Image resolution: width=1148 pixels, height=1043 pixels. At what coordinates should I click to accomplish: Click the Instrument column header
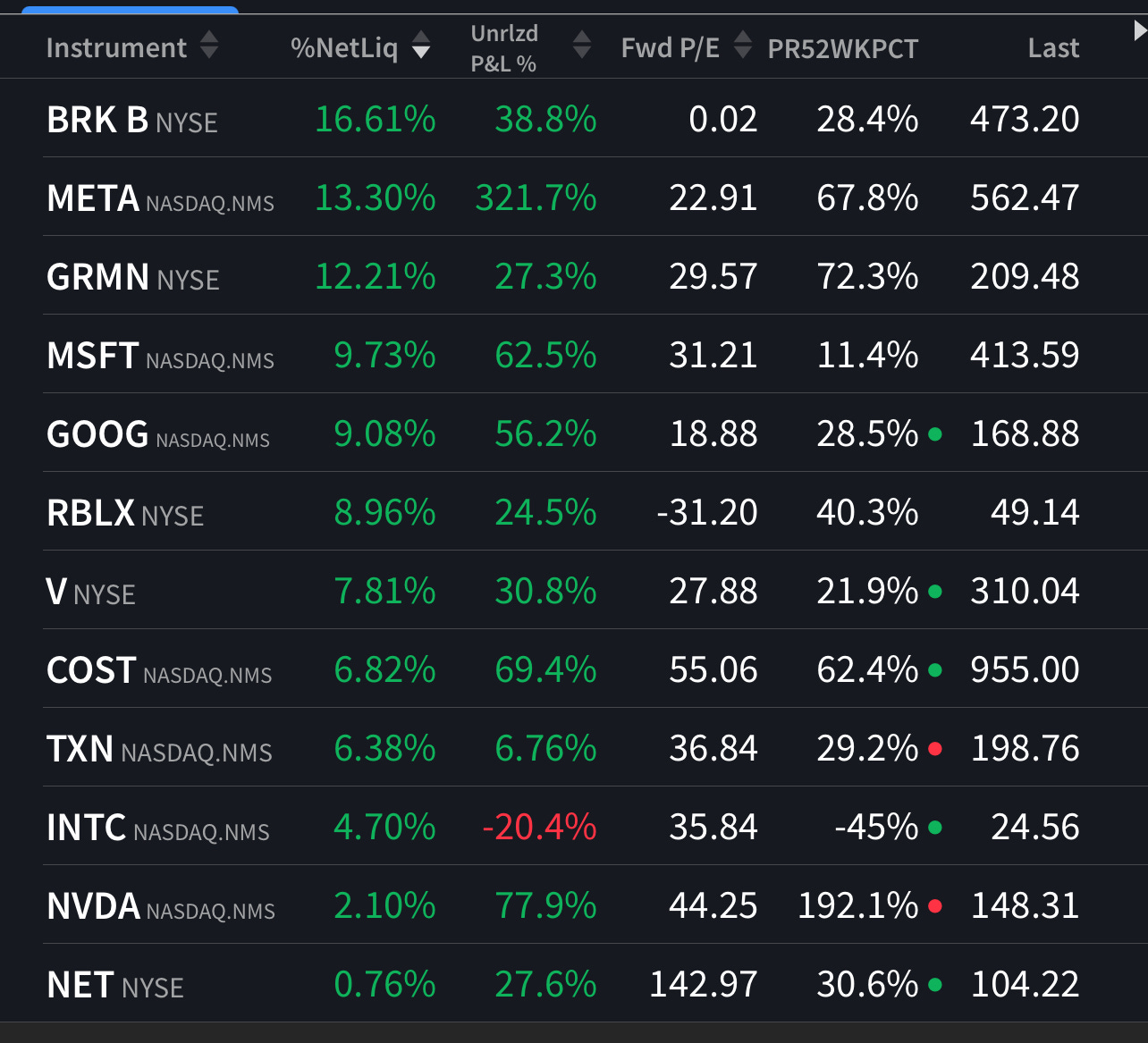[x=116, y=47]
